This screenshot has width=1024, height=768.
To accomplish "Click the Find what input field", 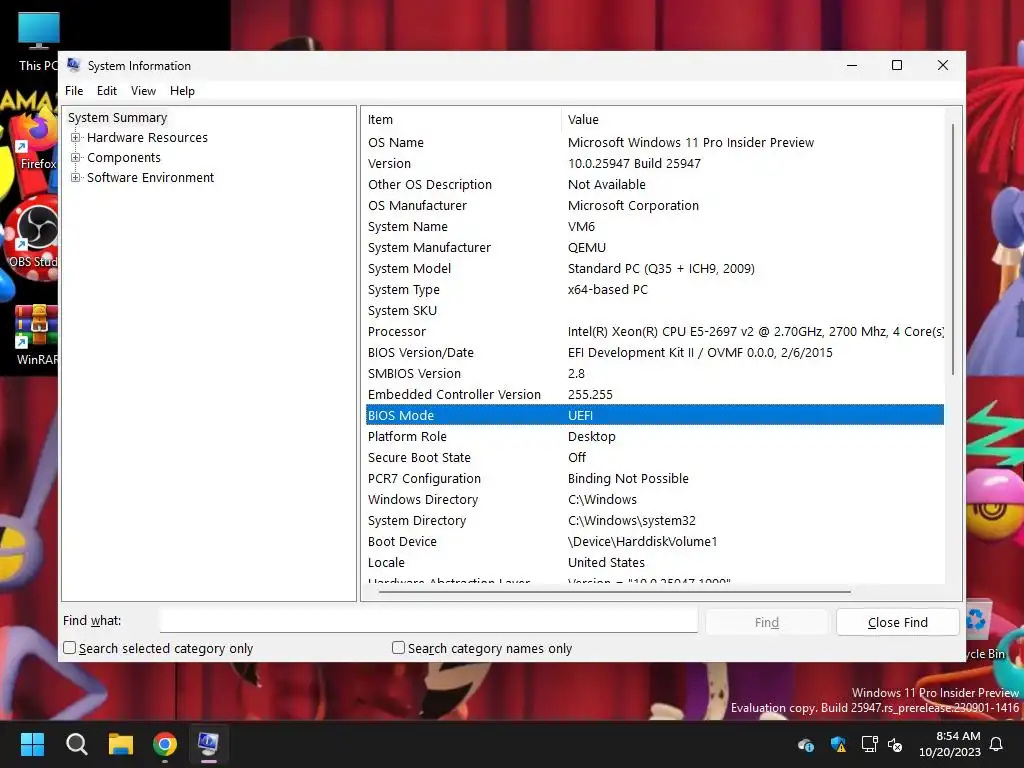I will 428,620.
